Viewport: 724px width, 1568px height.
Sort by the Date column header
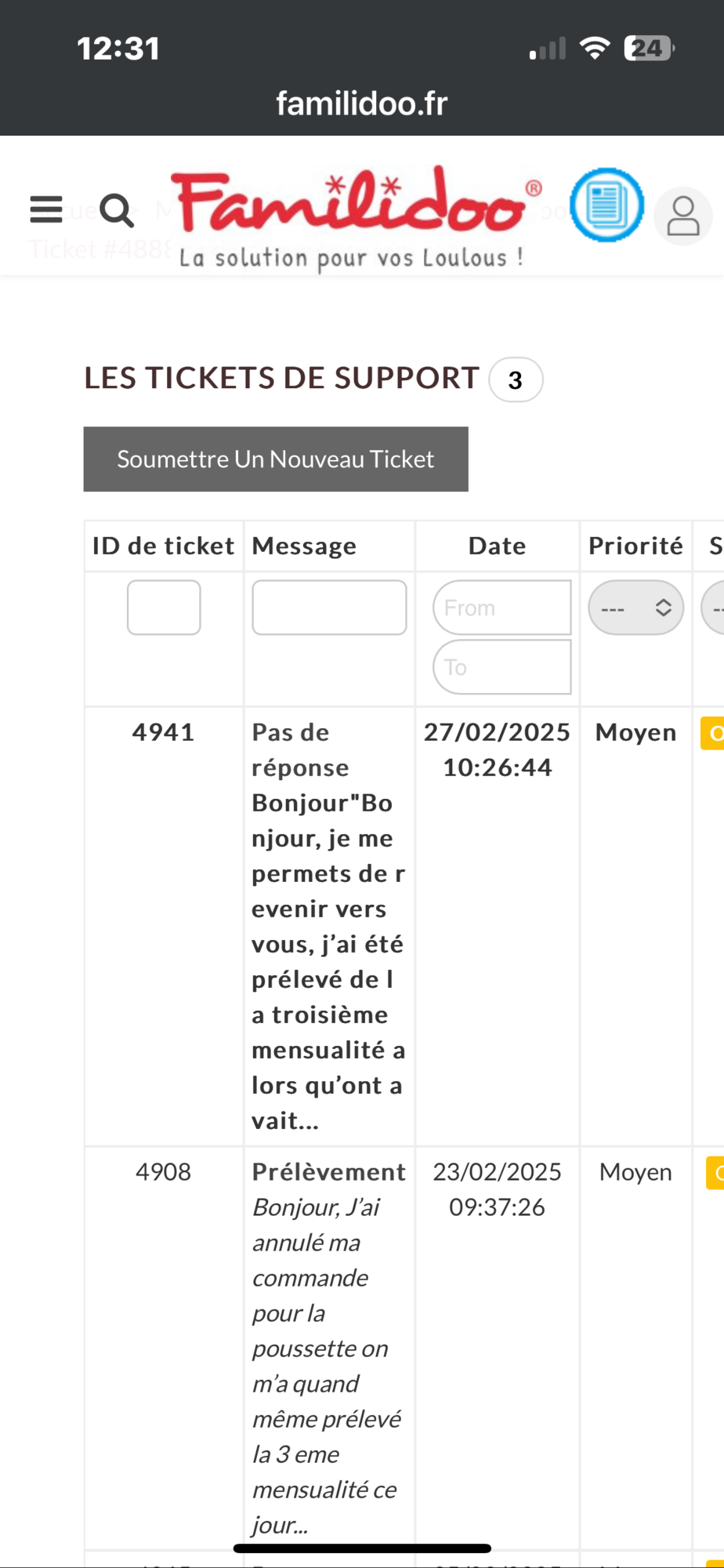click(x=497, y=546)
